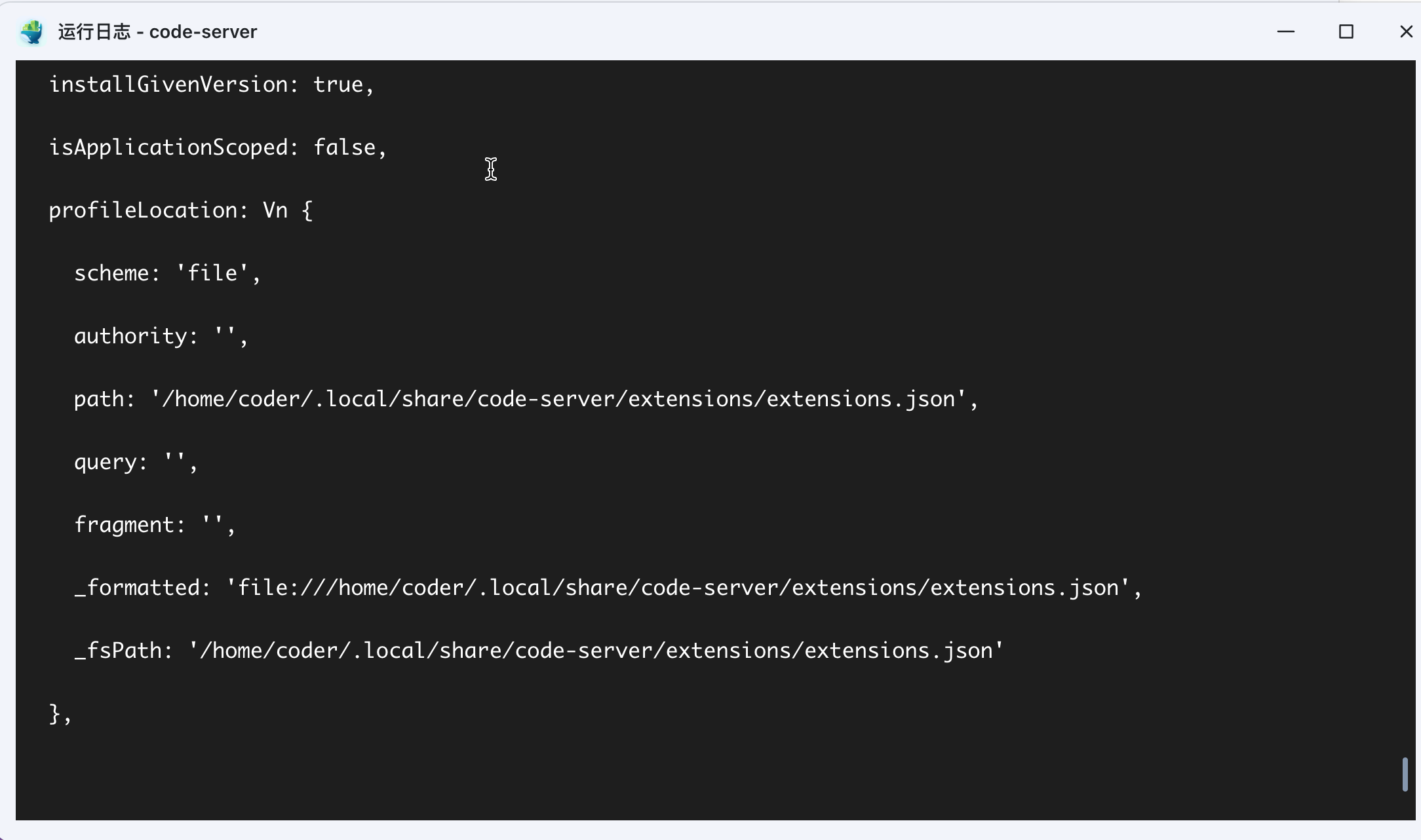Click the true value after installGivenVersion
1421x840 pixels.
click(338, 85)
